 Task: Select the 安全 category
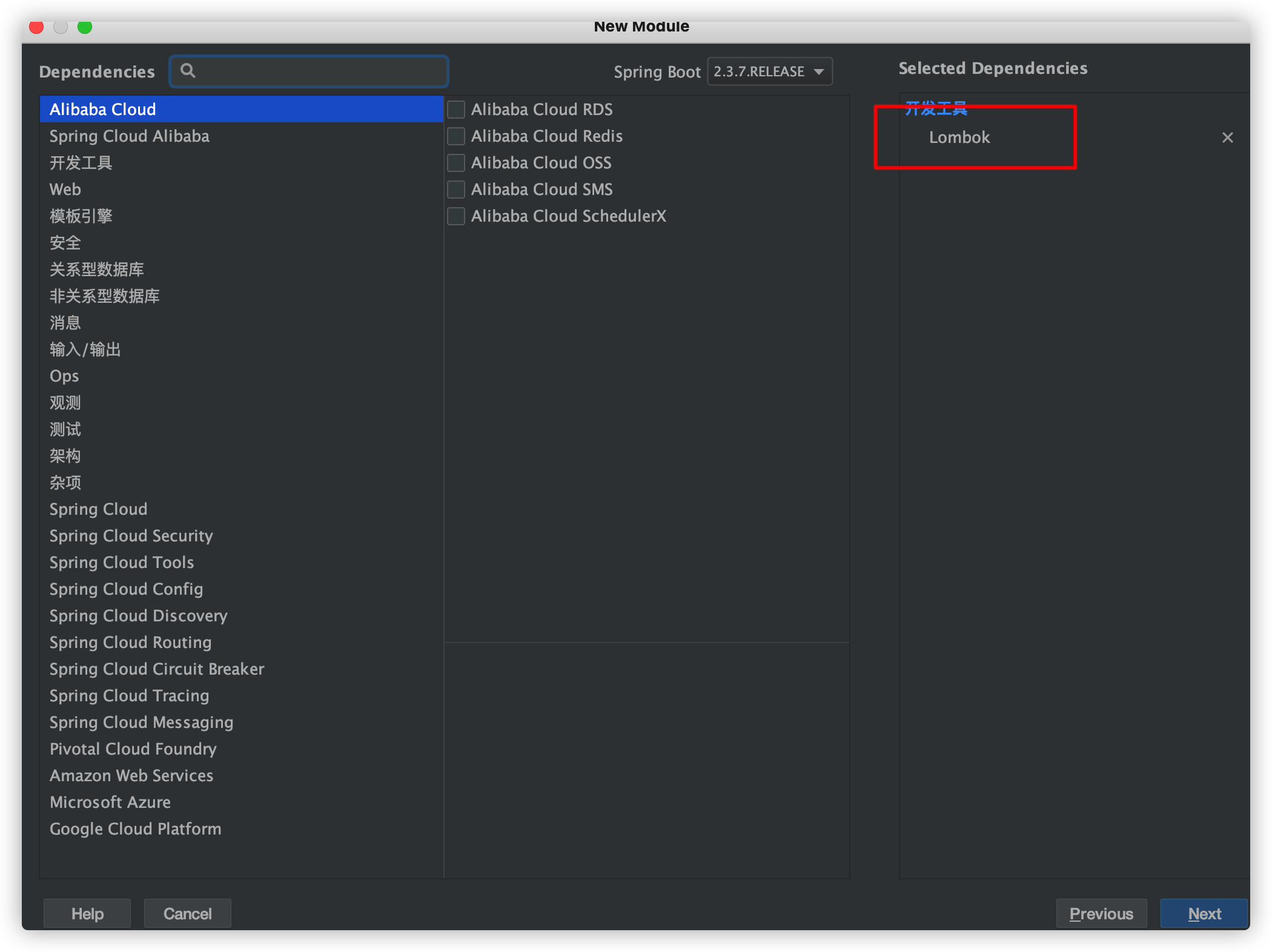(241, 242)
